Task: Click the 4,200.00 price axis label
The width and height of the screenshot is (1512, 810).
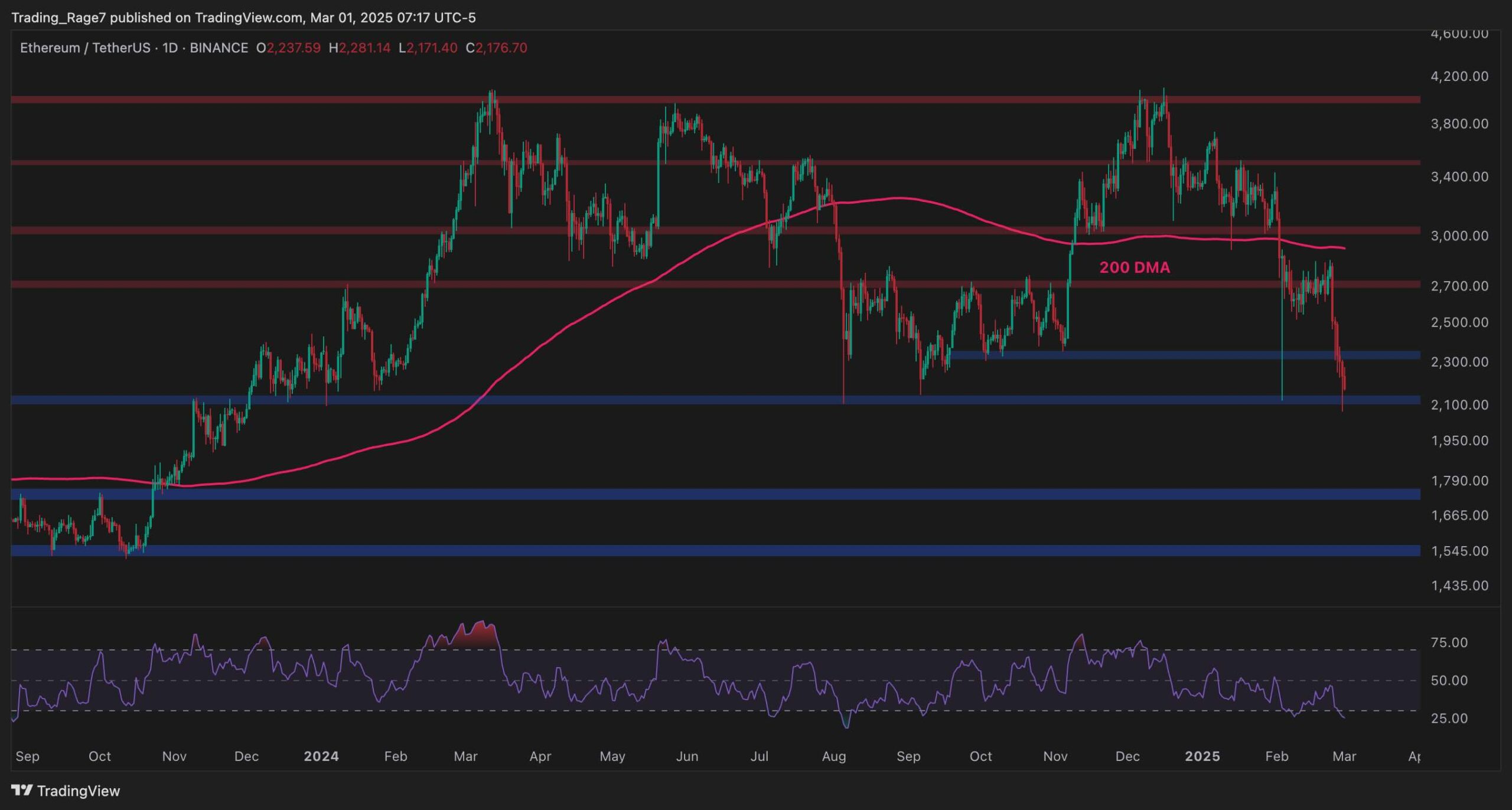Action: coord(1459,76)
